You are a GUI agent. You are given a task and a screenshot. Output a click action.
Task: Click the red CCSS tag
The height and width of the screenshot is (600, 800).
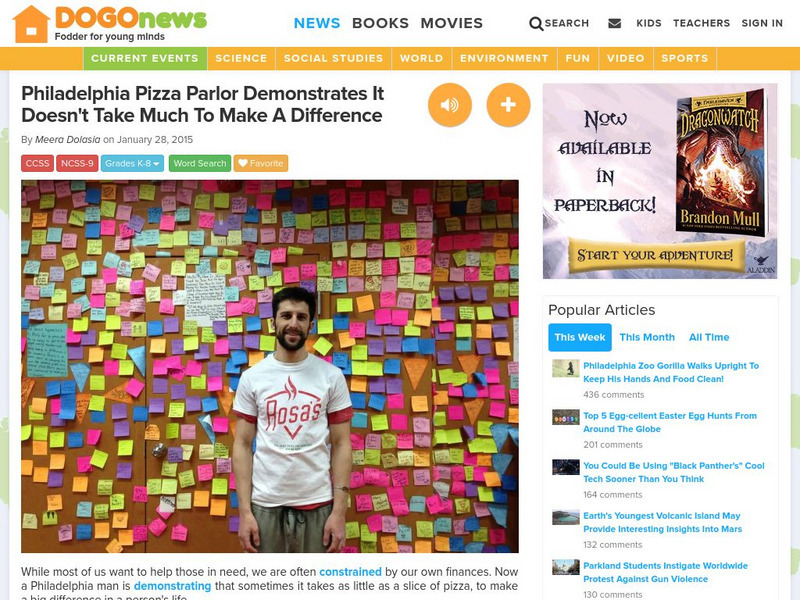coord(37,163)
